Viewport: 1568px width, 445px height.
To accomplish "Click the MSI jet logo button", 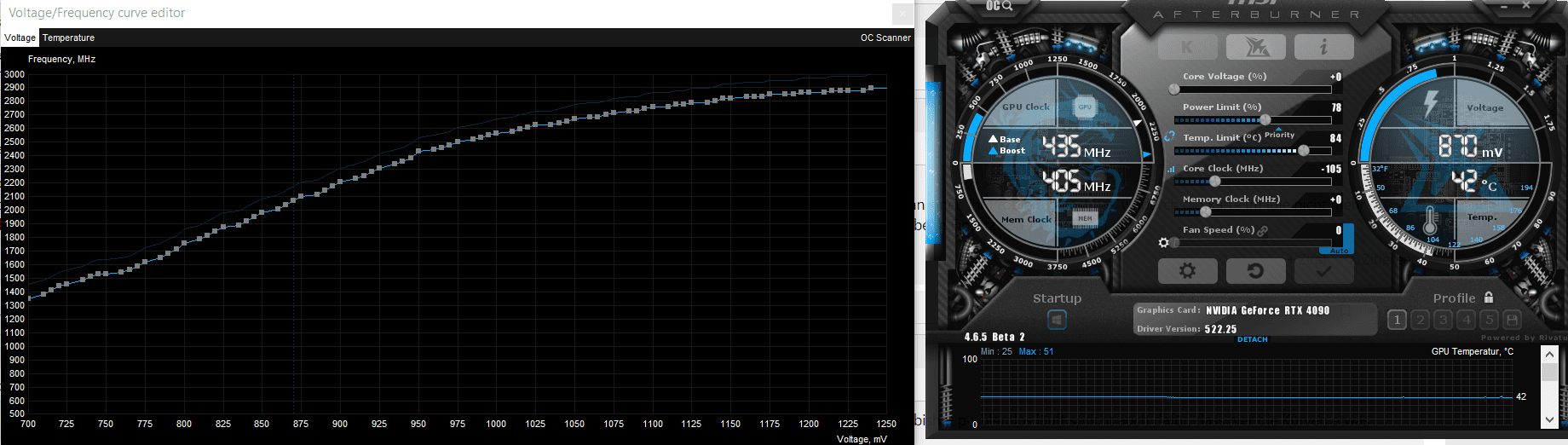I will [x=1255, y=47].
